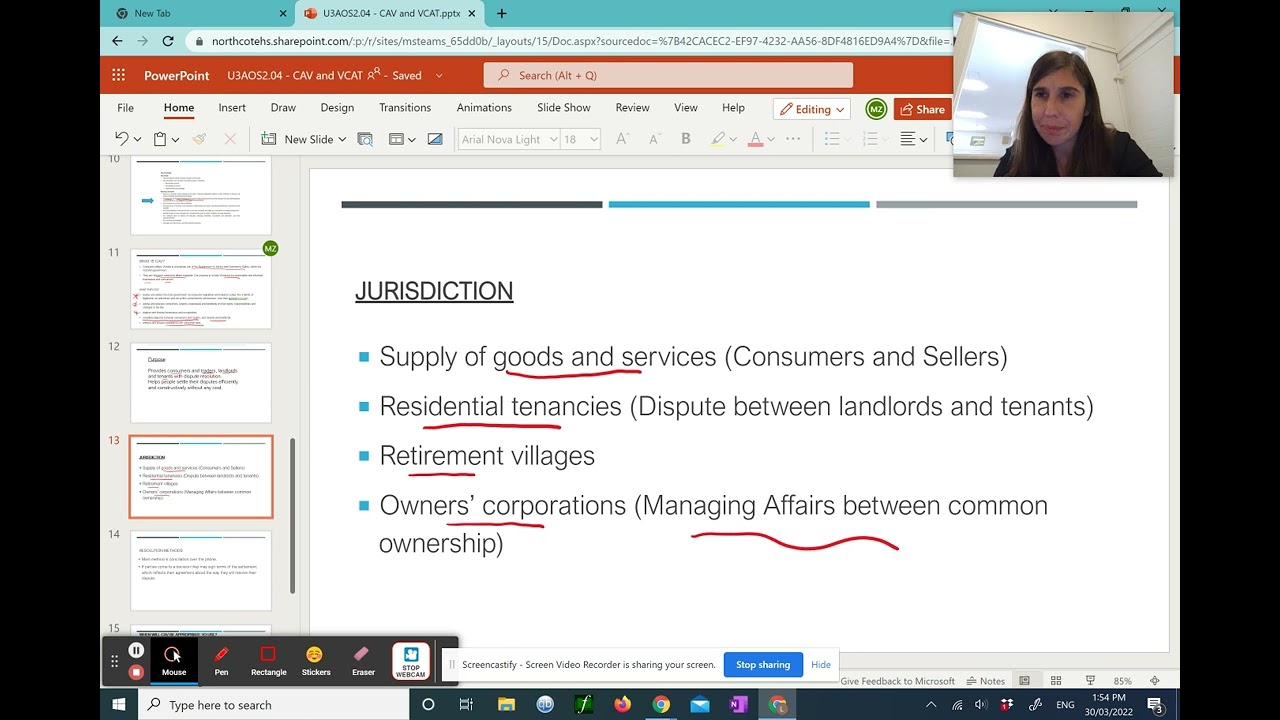1280x720 pixels.
Task: Open the Windows Start menu
Action: point(119,705)
